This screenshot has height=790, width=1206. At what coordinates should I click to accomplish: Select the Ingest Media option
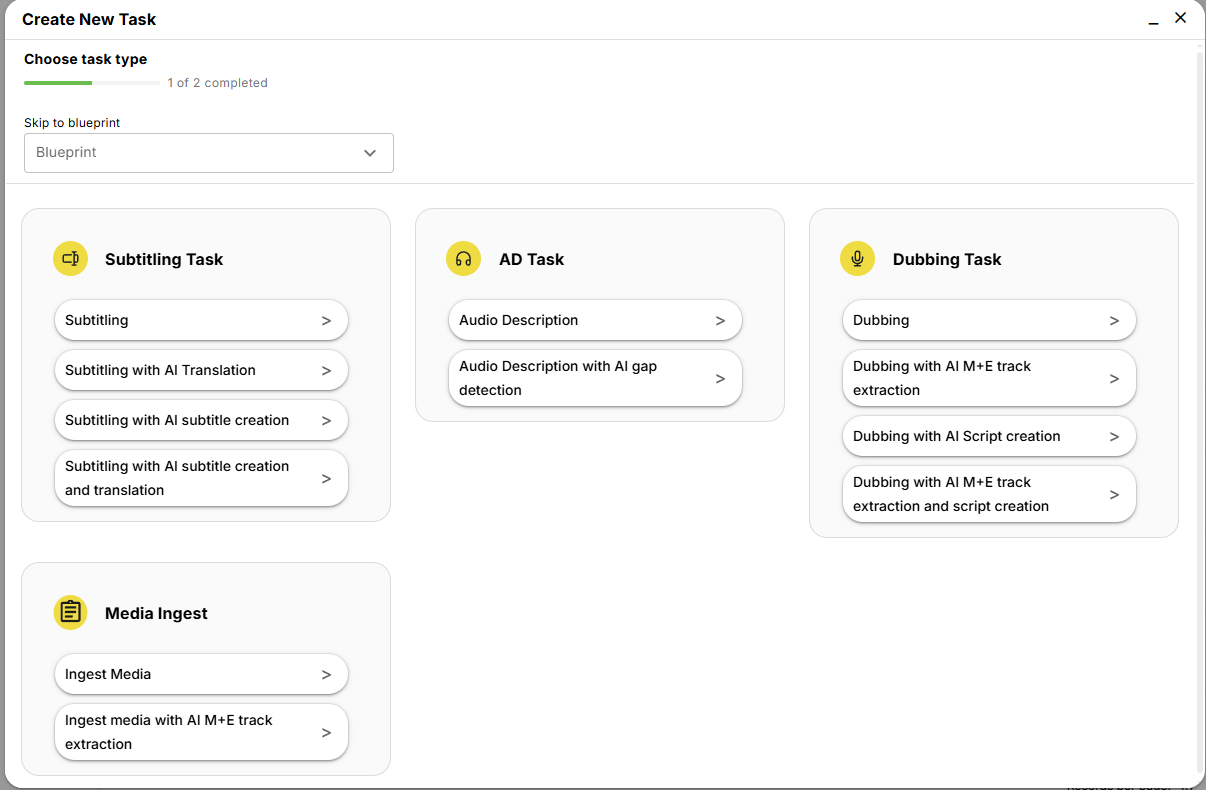point(200,674)
